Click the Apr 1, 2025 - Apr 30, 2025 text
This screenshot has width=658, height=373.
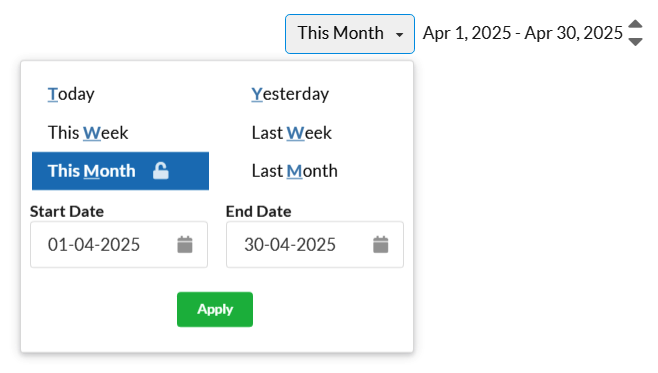click(522, 33)
